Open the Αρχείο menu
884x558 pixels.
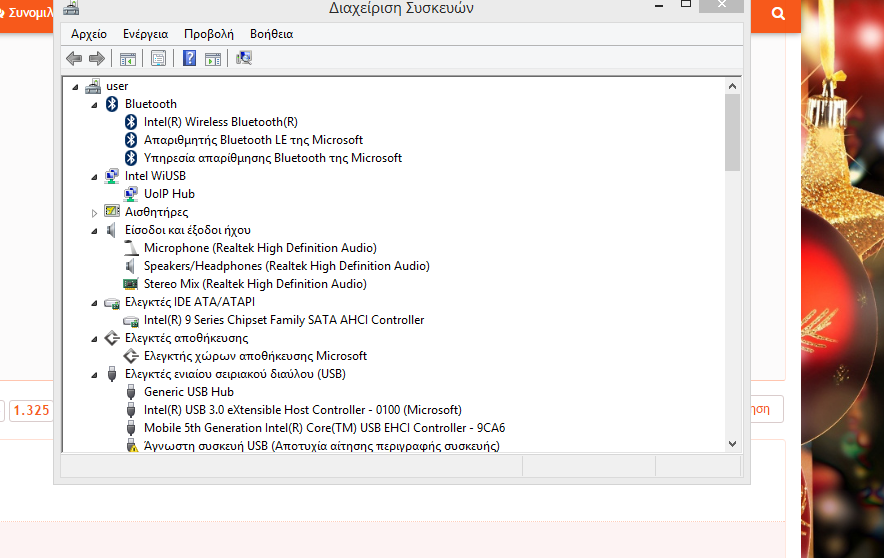[x=88, y=34]
